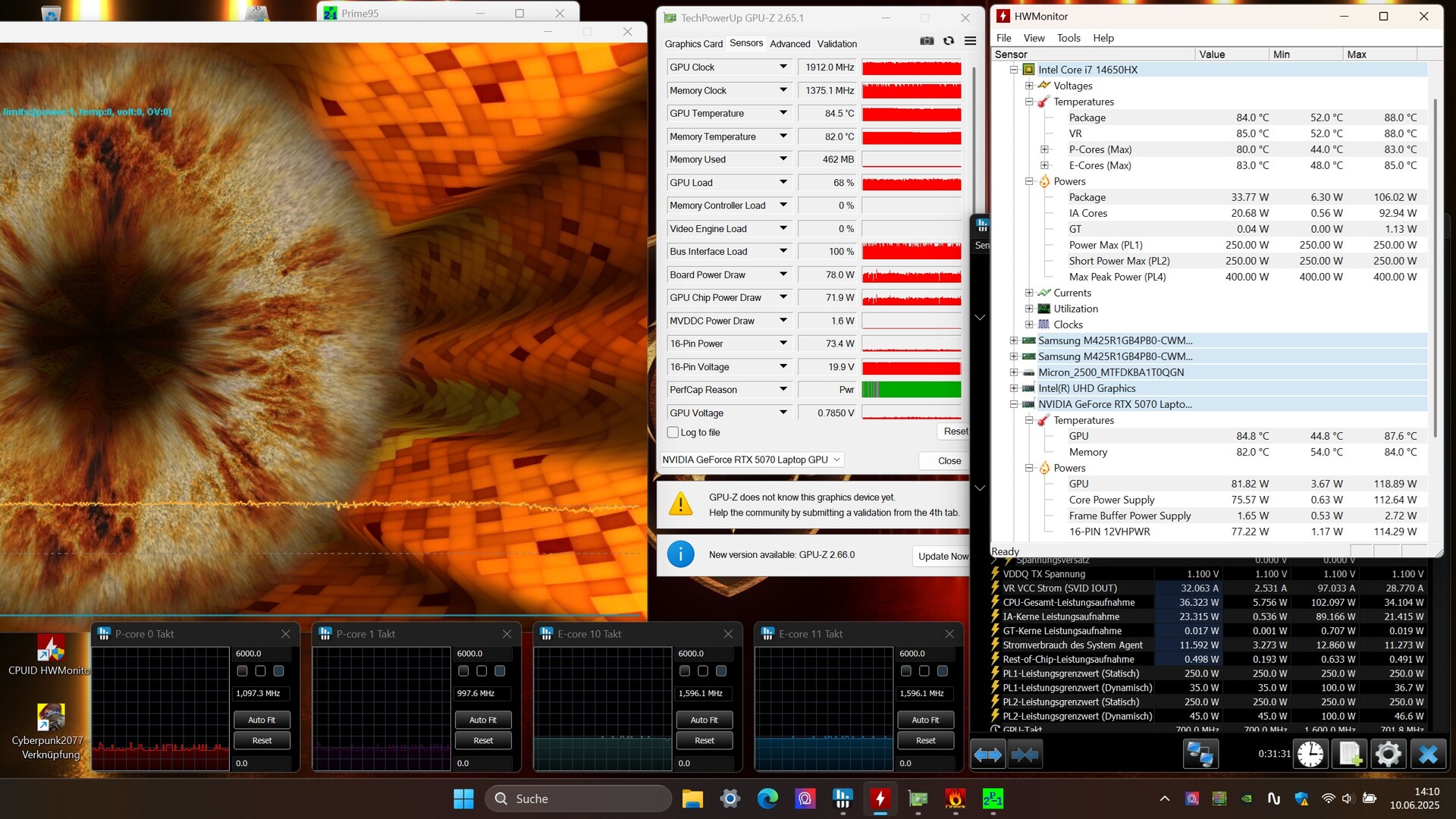Open the GPU-Z hamburger menu
This screenshot has height=819, width=1456.
point(970,41)
